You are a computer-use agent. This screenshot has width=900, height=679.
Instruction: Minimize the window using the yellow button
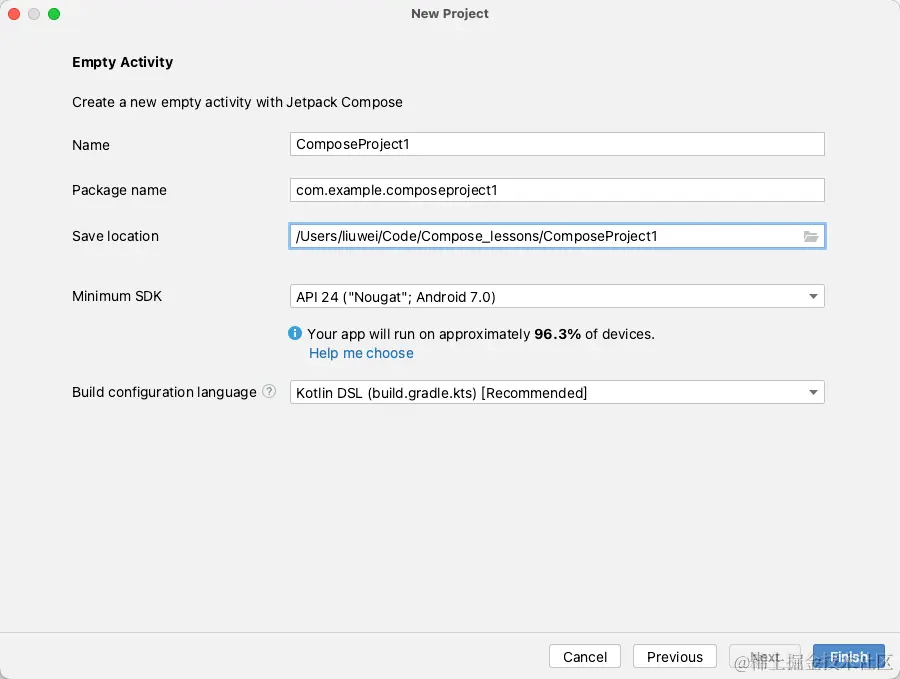[34, 14]
